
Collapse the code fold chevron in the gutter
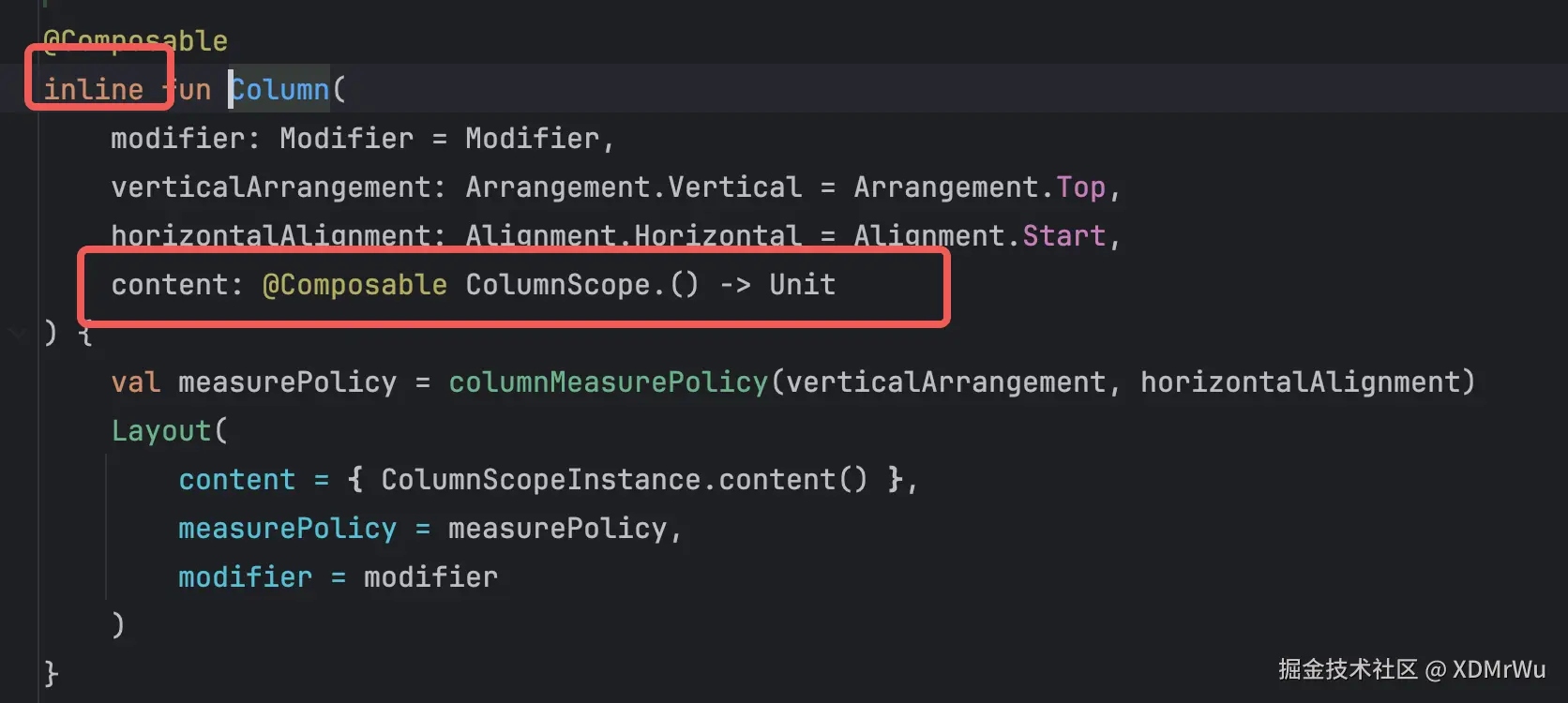17,333
